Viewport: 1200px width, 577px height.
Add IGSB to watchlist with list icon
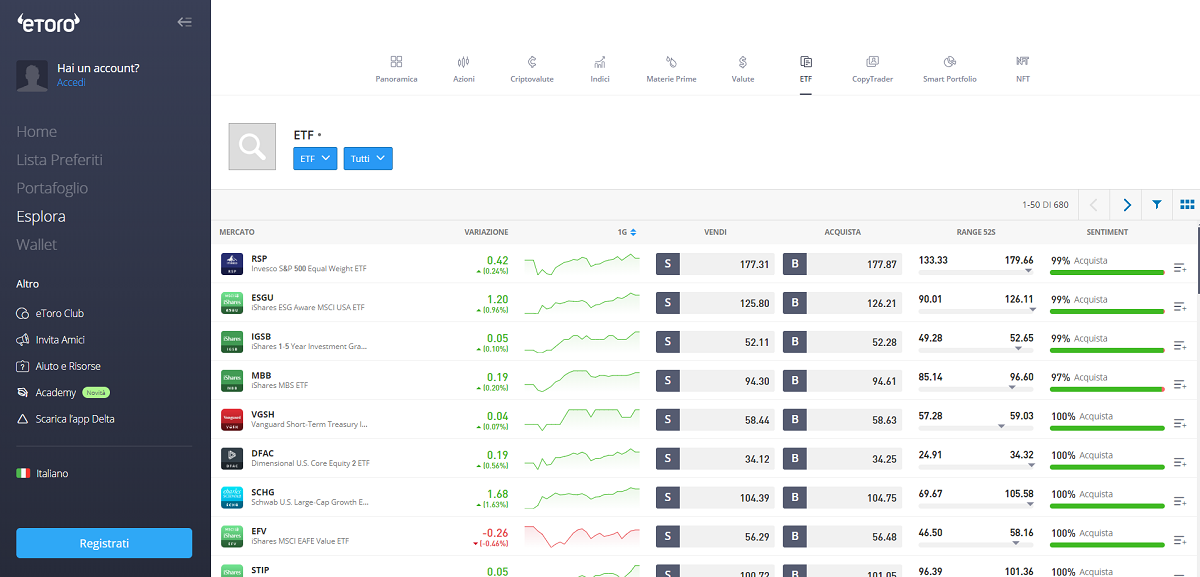click(1180, 346)
